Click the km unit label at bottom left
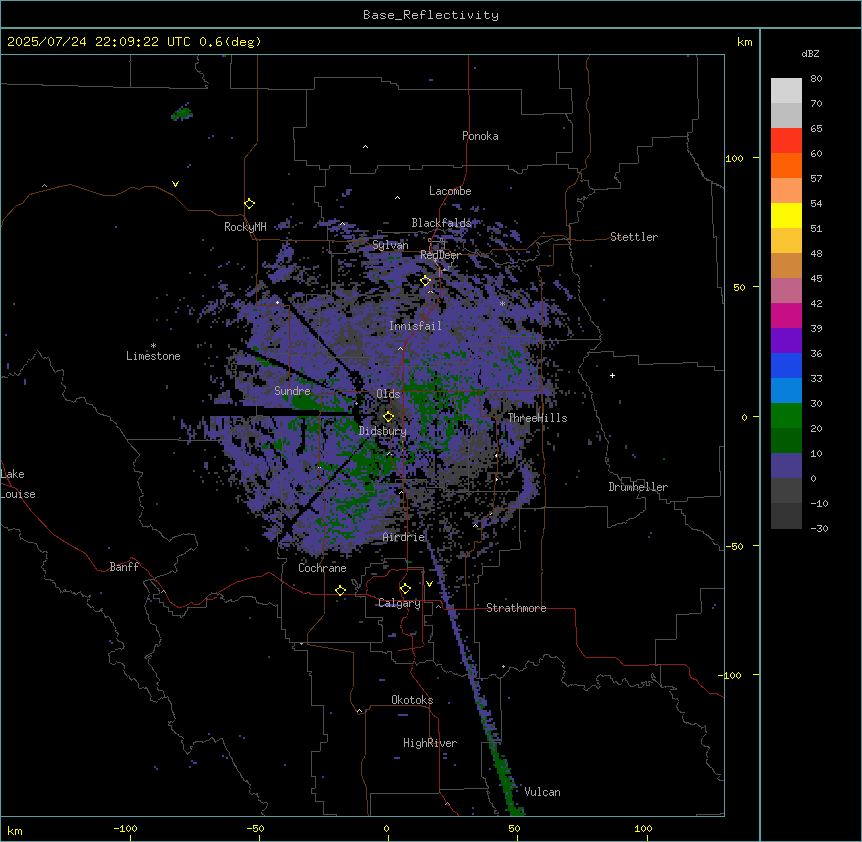The height and width of the screenshot is (842, 862). point(15,831)
